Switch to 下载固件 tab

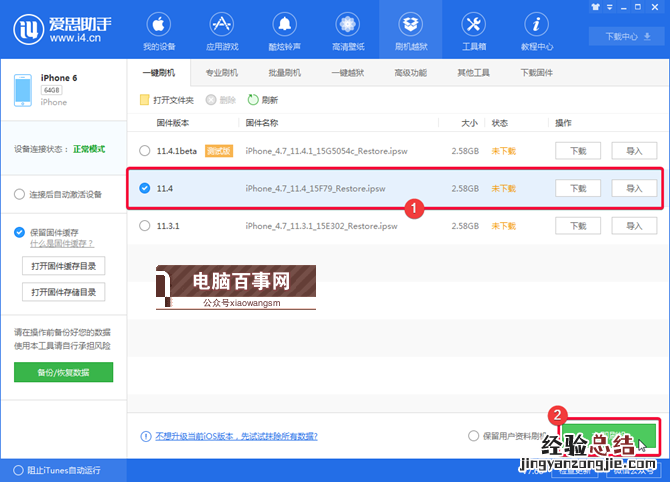coord(537,73)
